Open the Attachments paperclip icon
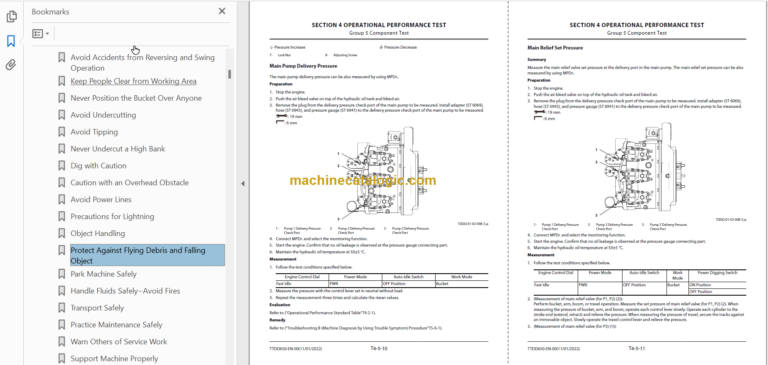Viewport: 768px width, 365px height. (11, 65)
